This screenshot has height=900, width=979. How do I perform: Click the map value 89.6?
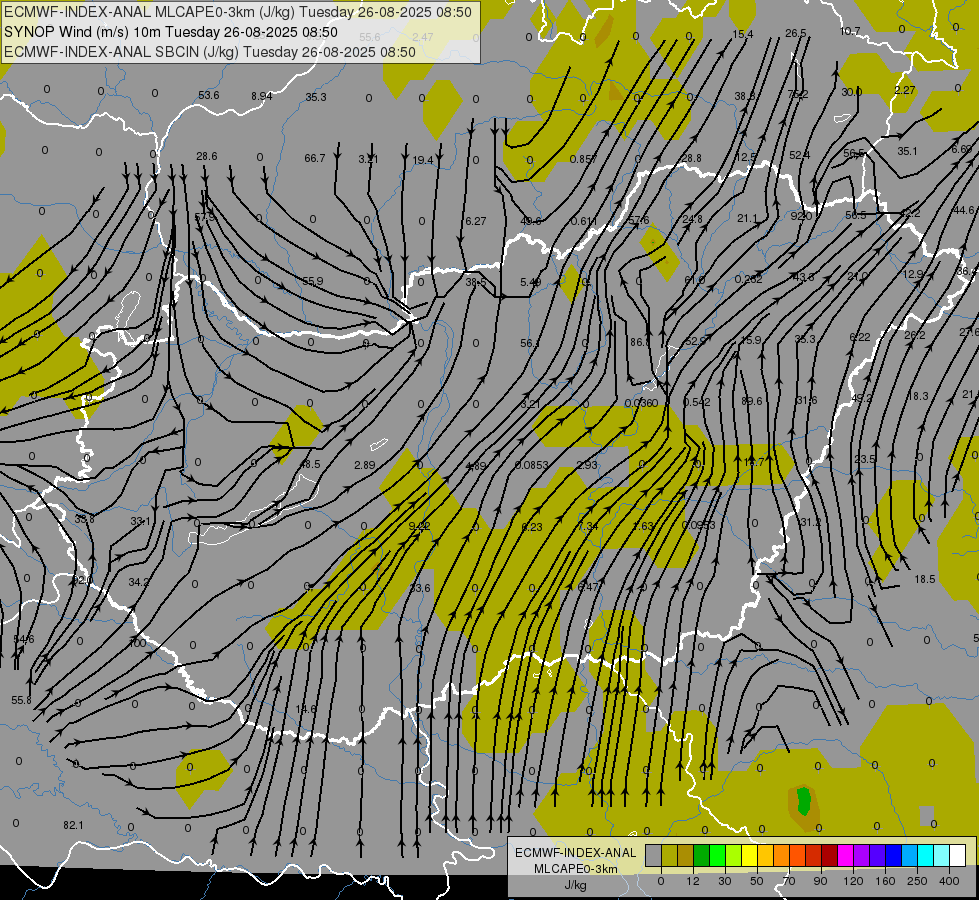coord(751,401)
